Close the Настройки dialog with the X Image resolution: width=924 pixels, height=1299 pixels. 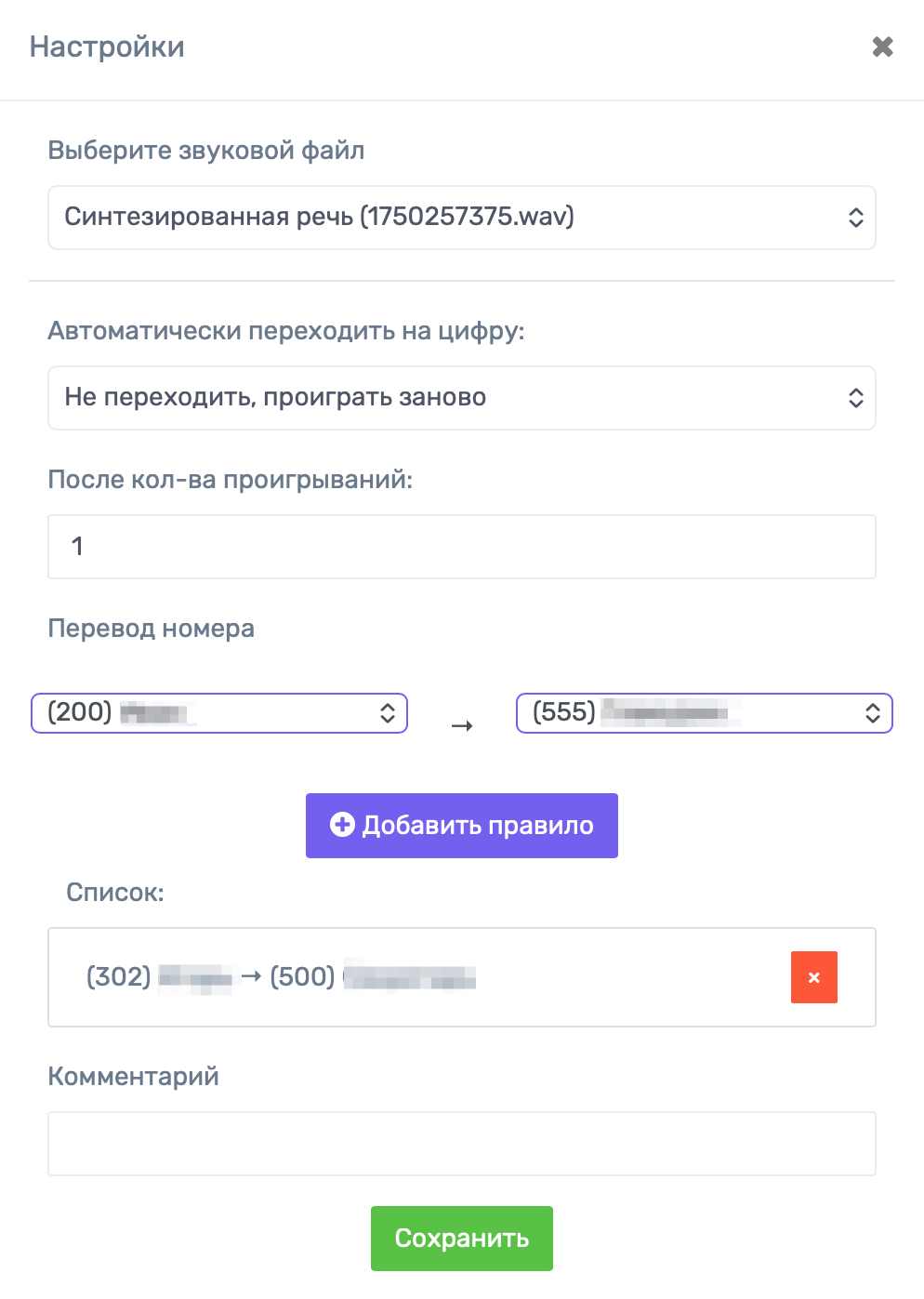click(x=882, y=46)
